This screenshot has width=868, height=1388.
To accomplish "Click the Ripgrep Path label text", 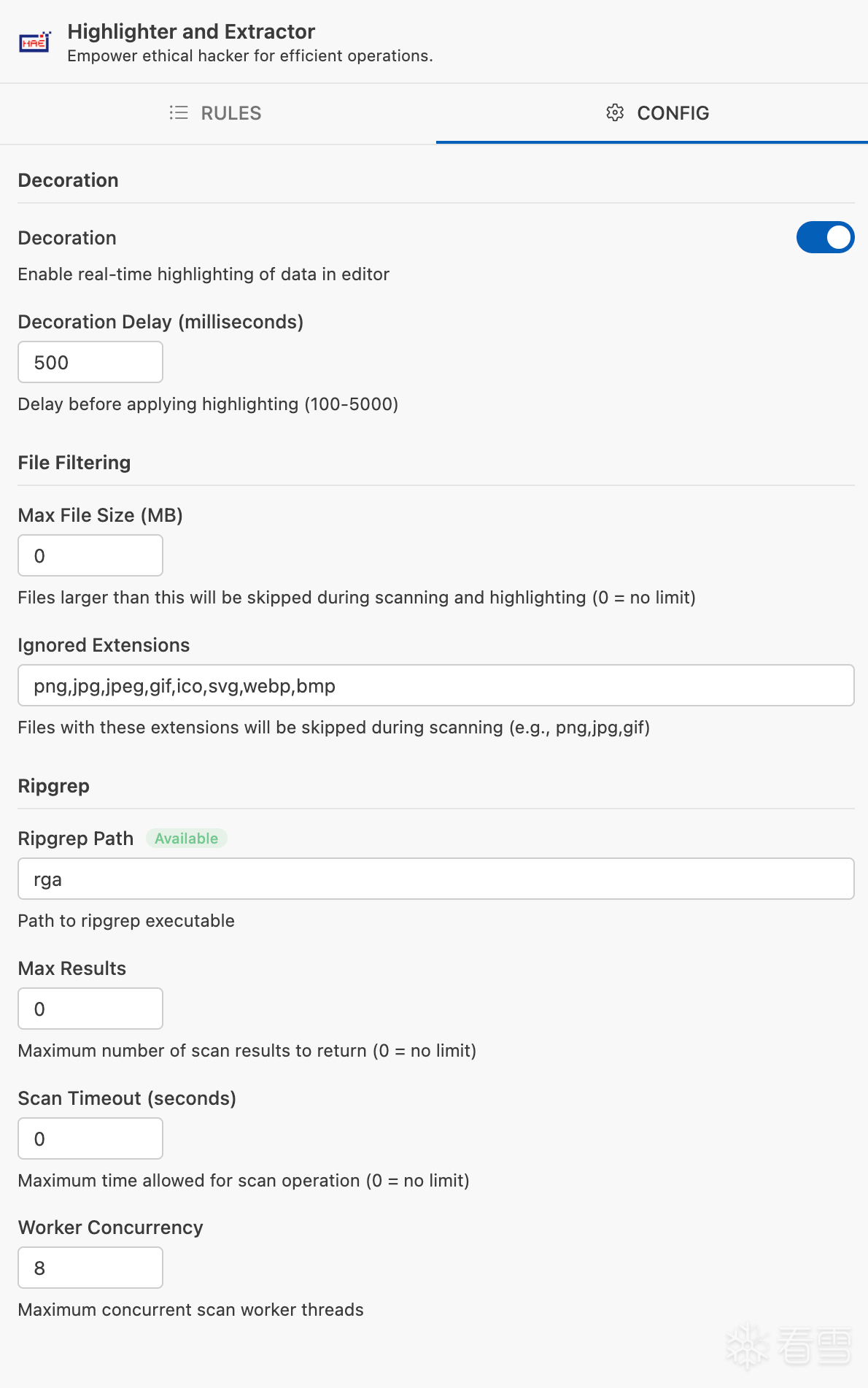I will pos(76,838).
